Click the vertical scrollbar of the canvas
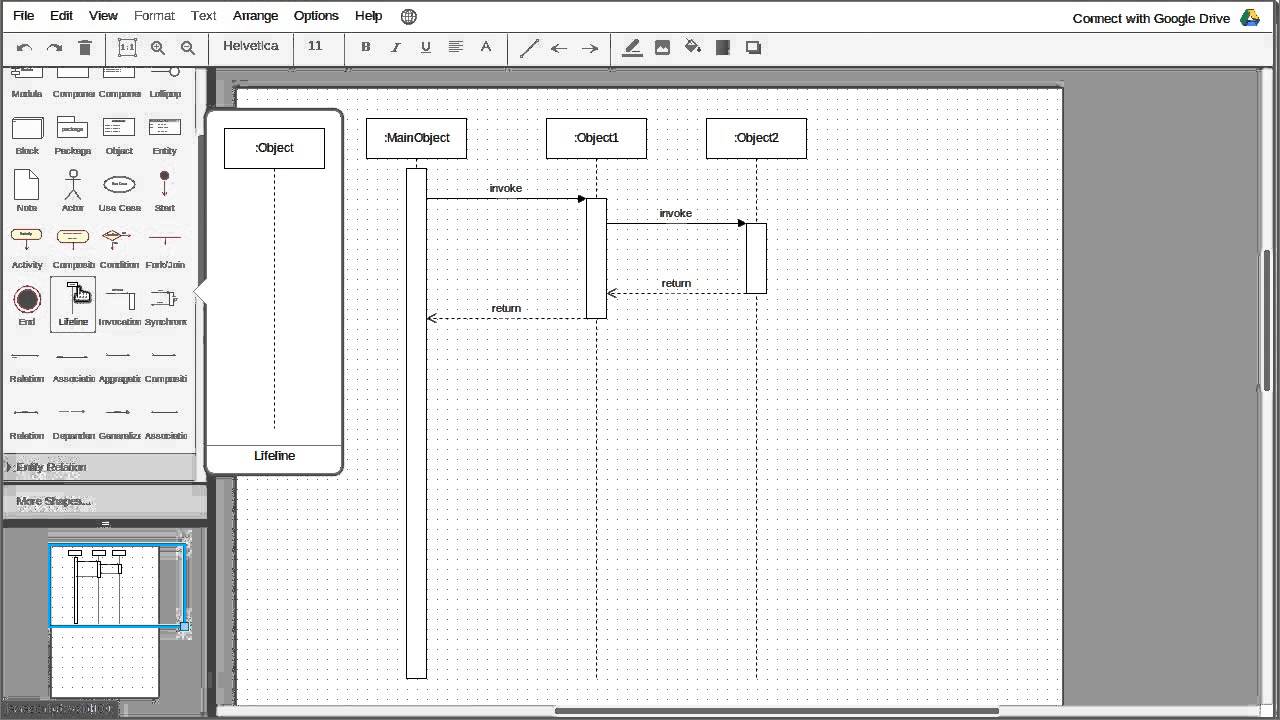1280x720 pixels. (x=1268, y=320)
